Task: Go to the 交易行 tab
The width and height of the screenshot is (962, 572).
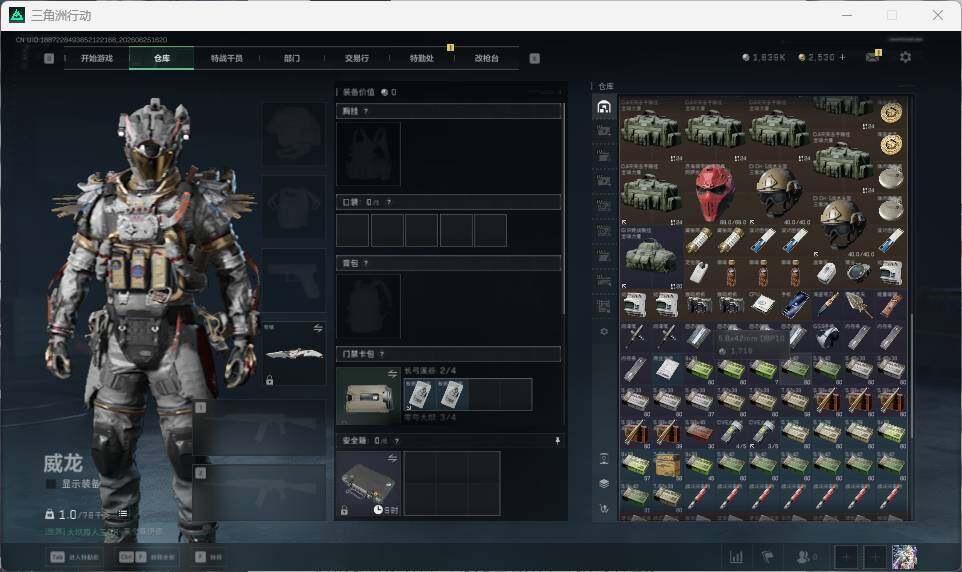Action: [357, 58]
